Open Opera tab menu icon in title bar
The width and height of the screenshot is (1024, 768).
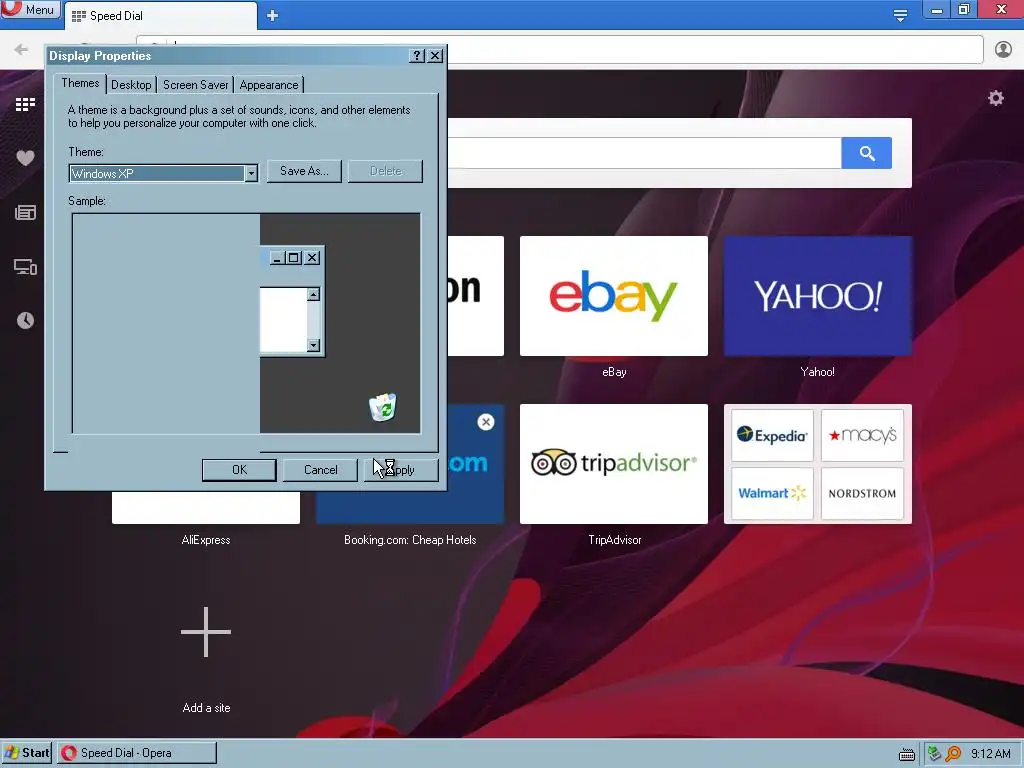point(900,15)
